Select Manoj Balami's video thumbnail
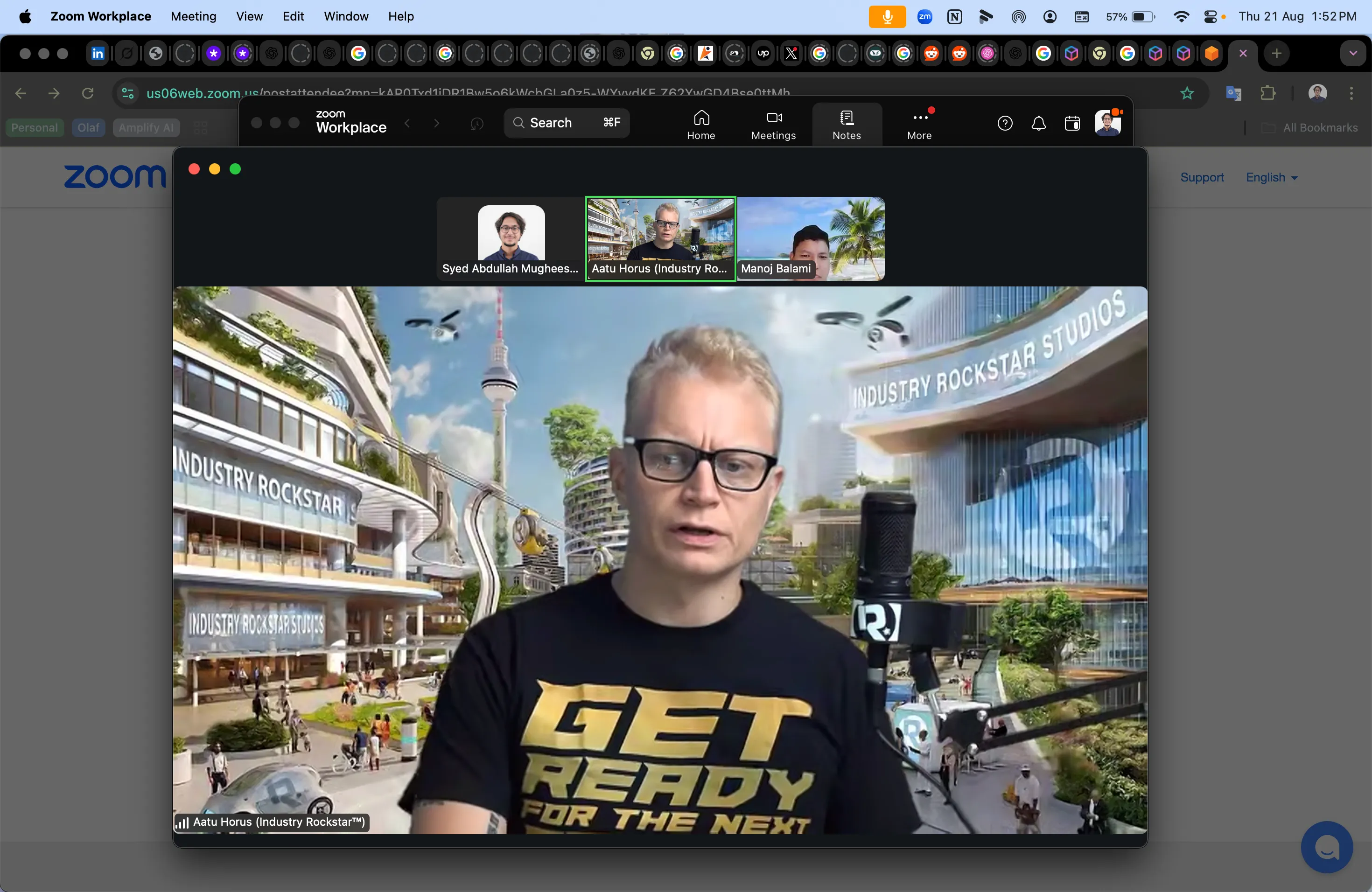 pos(811,238)
